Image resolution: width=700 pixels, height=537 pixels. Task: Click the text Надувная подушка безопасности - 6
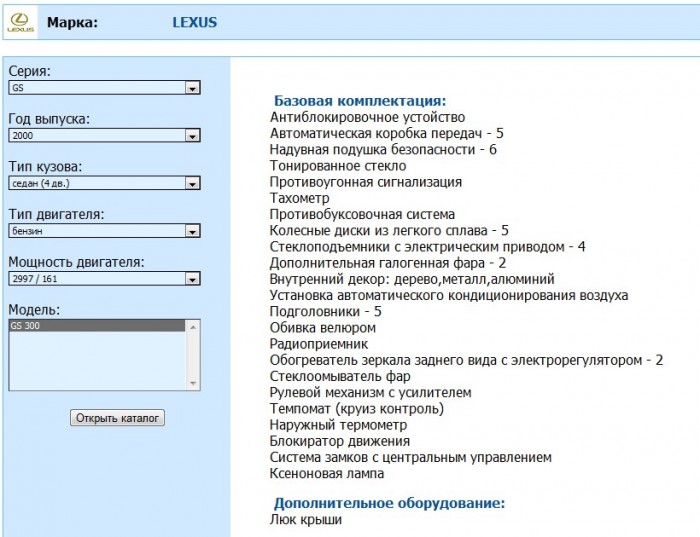coord(383,150)
